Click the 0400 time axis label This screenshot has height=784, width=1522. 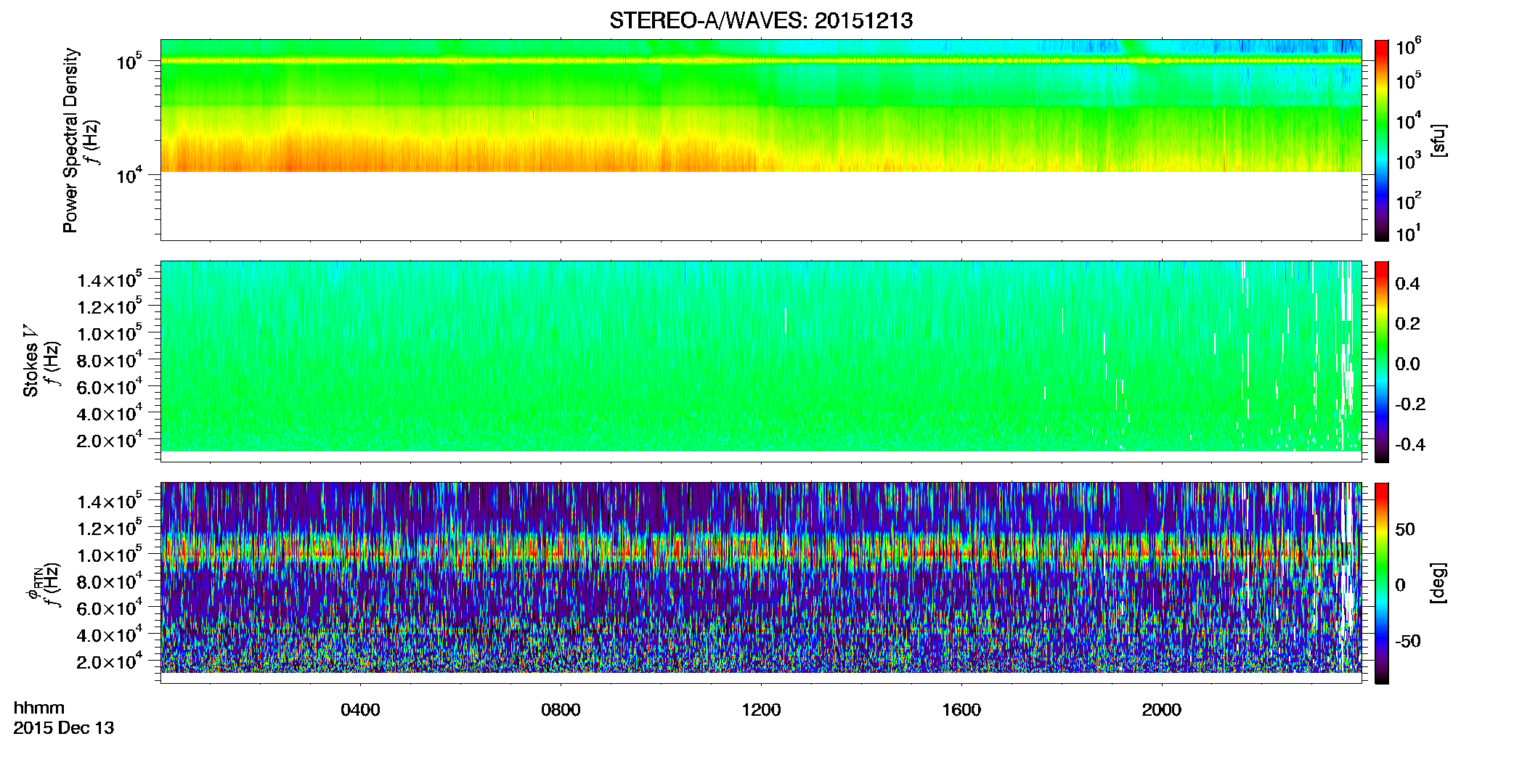[360, 710]
